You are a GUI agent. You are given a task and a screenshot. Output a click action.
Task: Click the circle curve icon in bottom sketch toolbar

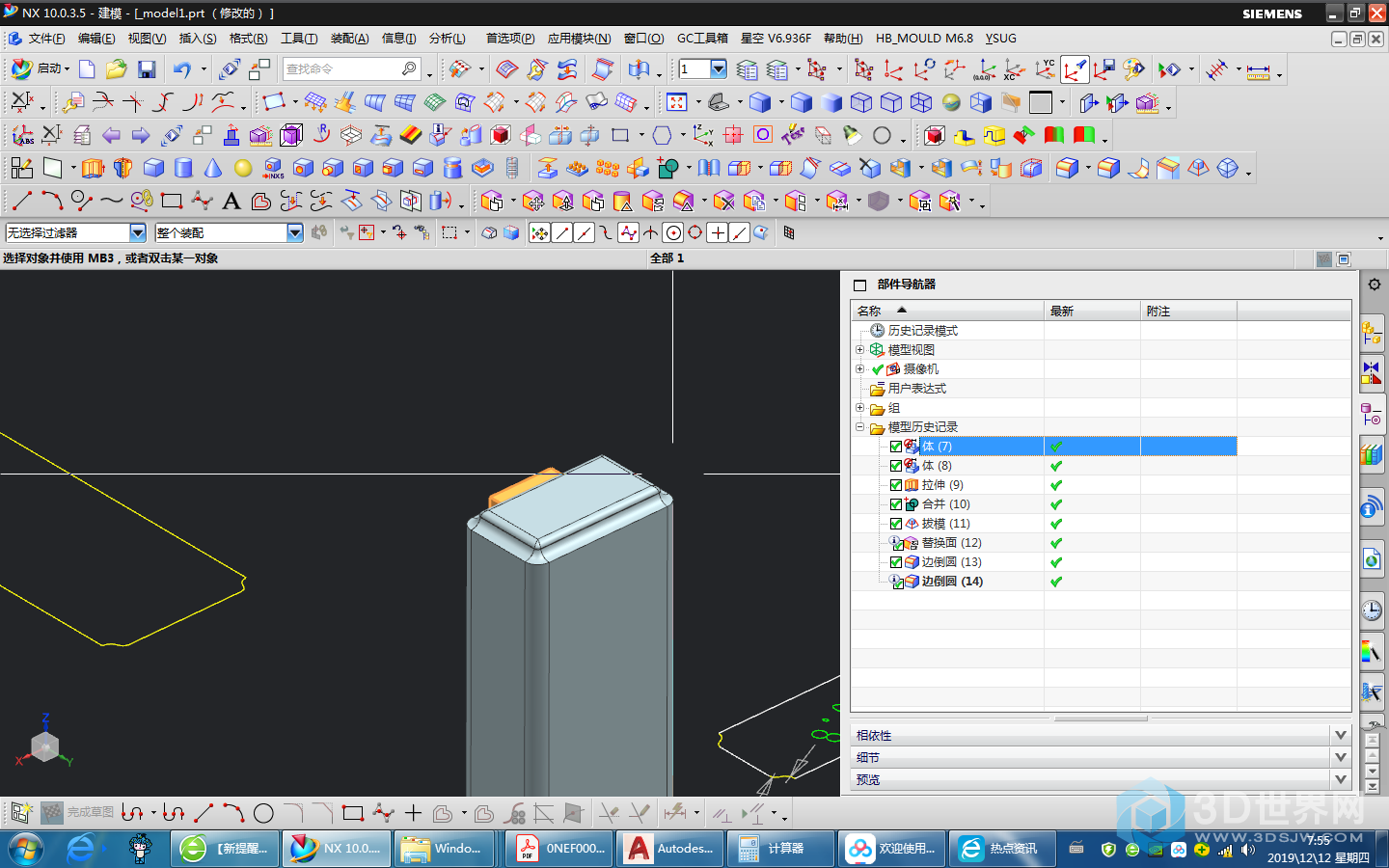pos(263,813)
